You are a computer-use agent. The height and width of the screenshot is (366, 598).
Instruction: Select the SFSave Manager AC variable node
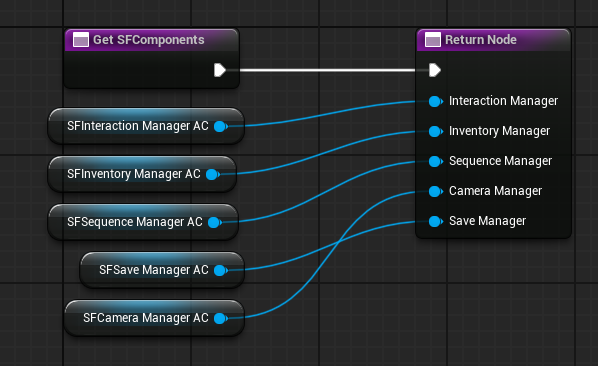point(162,270)
